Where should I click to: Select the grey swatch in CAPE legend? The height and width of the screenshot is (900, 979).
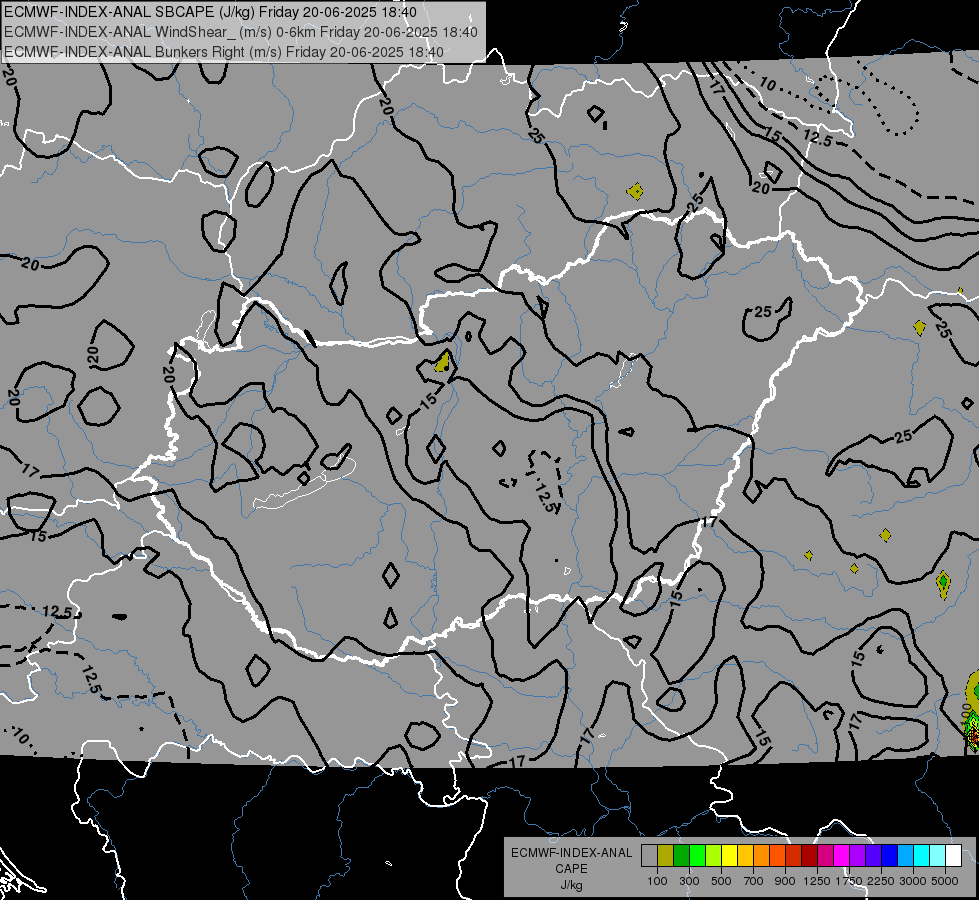click(649, 856)
